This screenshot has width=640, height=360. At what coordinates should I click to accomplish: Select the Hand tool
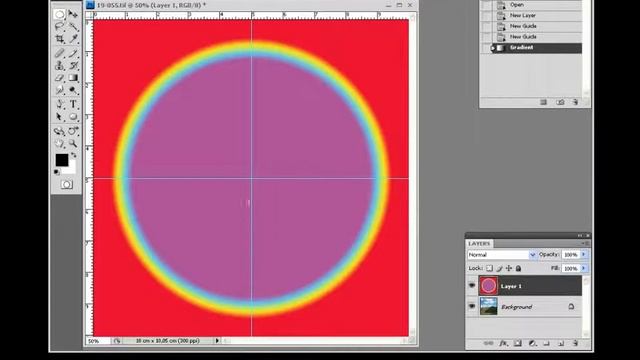coord(60,143)
